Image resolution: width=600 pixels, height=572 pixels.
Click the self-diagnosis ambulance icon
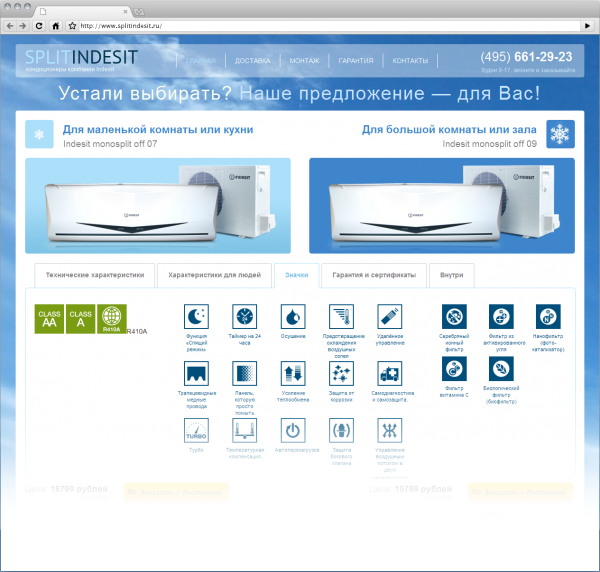[x=390, y=373]
